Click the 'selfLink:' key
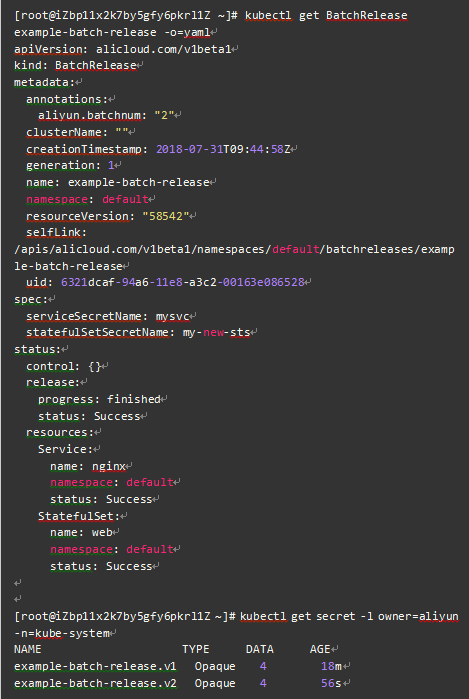Screen dimensions: 469x699 click(56, 232)
